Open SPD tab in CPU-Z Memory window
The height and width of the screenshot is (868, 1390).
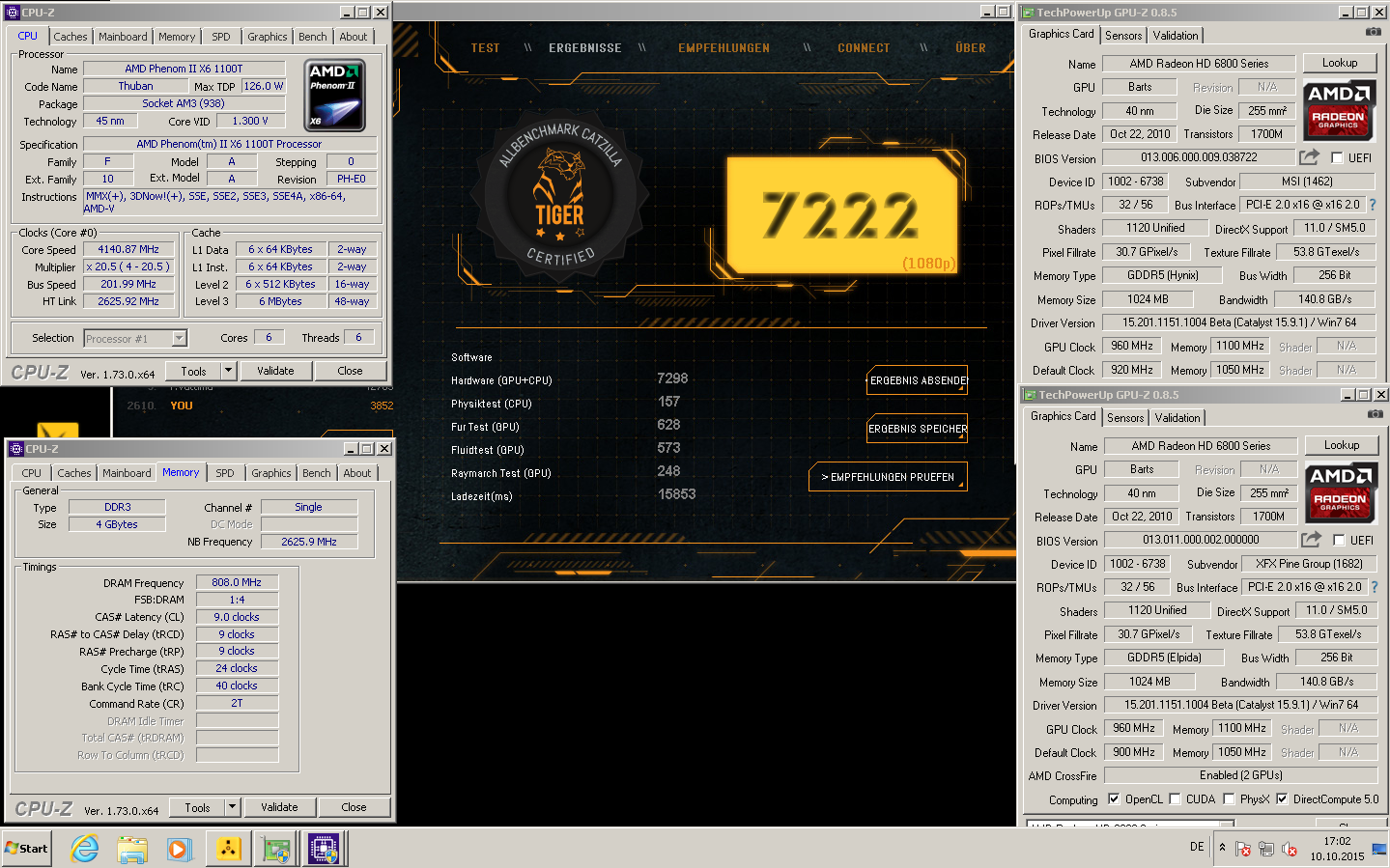pos(225,473)
